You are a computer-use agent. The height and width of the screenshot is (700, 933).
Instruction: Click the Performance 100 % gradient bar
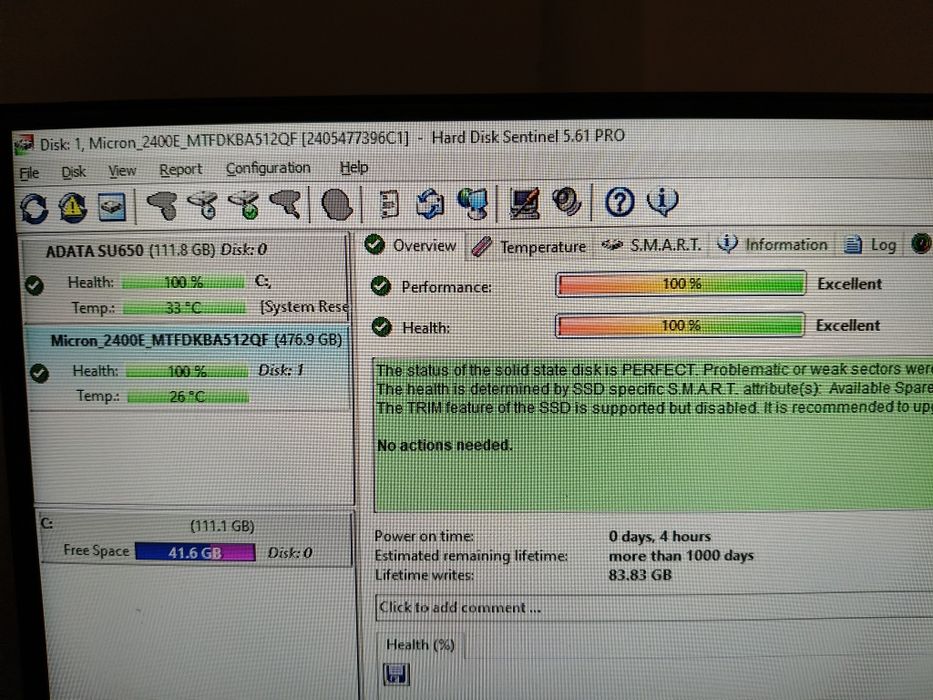tap(681, 284)
